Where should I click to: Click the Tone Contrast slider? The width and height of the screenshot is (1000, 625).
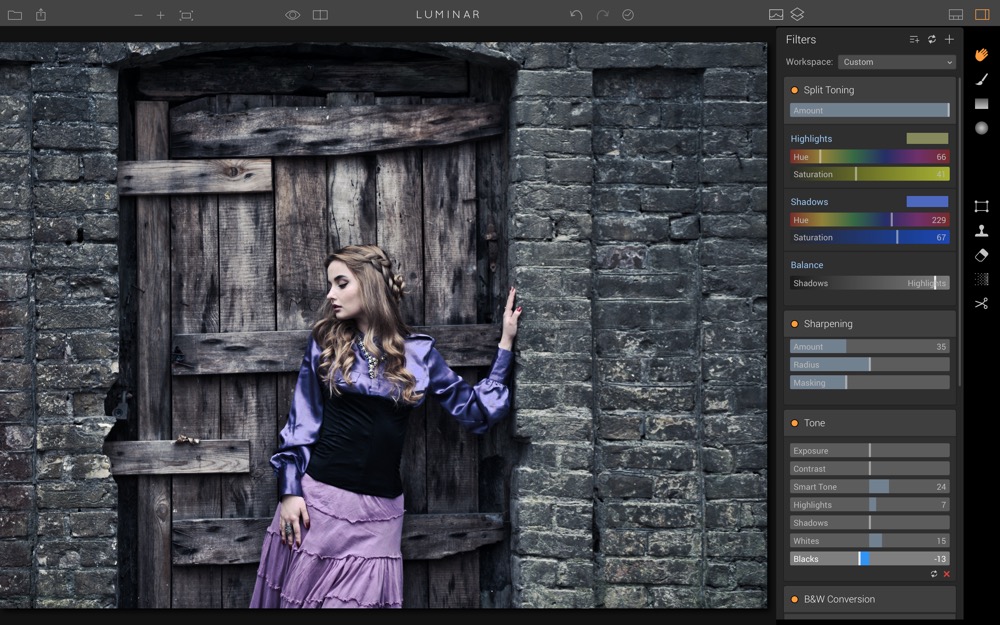click(x=870, y=469)
